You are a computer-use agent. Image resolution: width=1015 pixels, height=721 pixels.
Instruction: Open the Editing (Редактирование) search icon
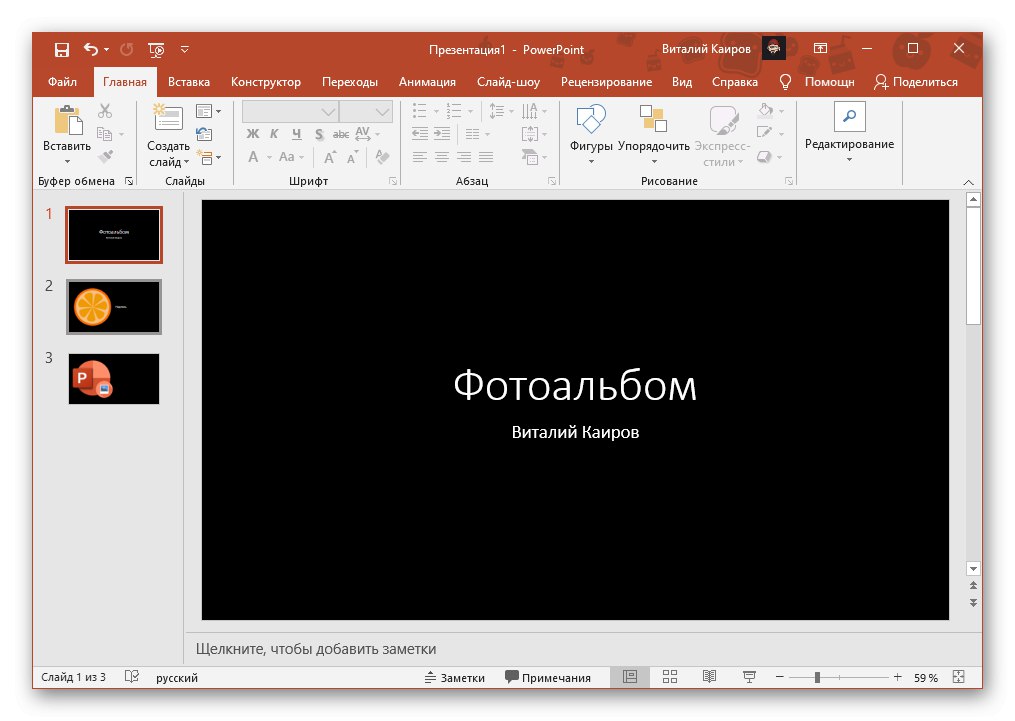pos(849,117)
